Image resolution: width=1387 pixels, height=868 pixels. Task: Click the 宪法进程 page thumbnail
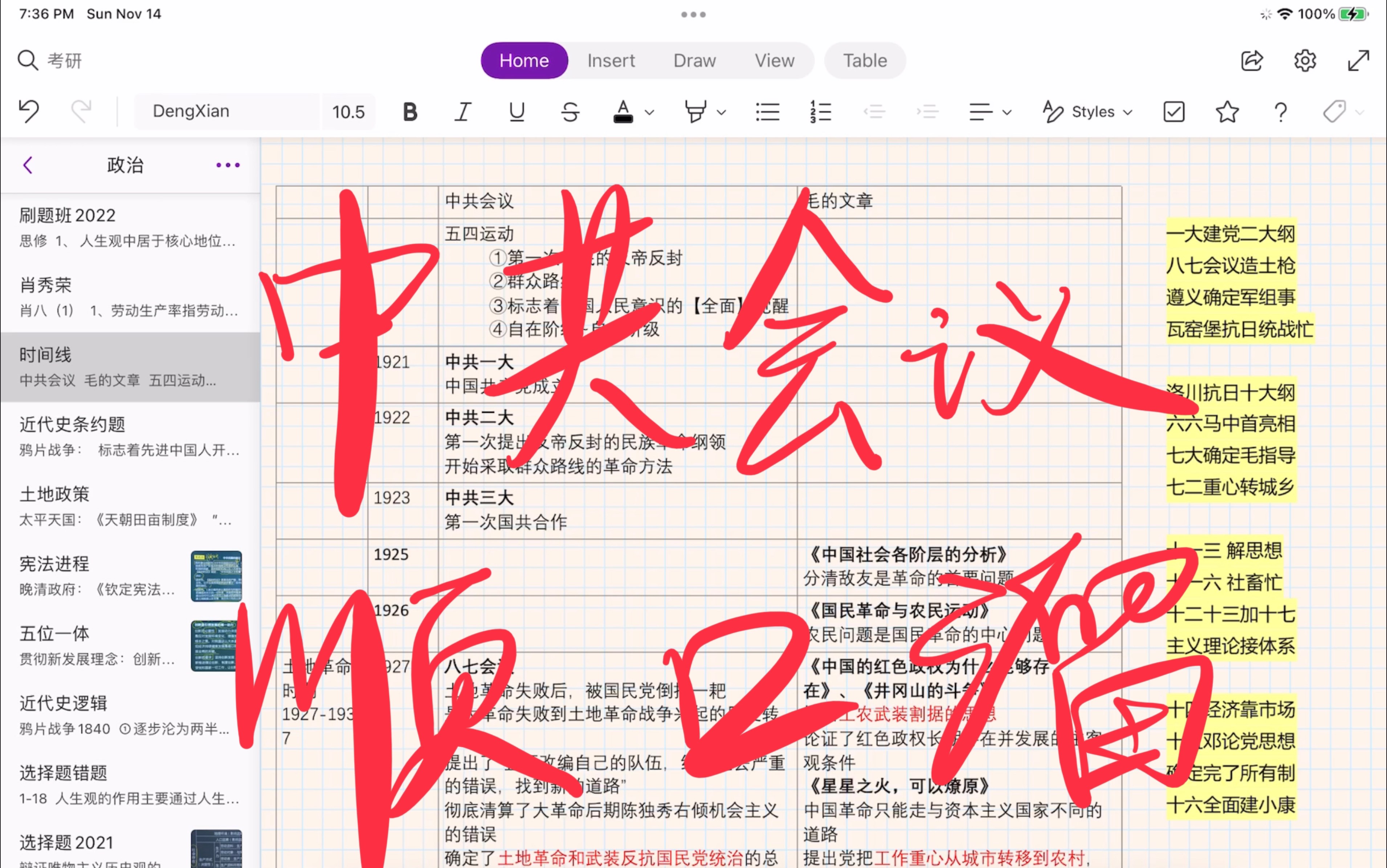click(x=216, y=576)
